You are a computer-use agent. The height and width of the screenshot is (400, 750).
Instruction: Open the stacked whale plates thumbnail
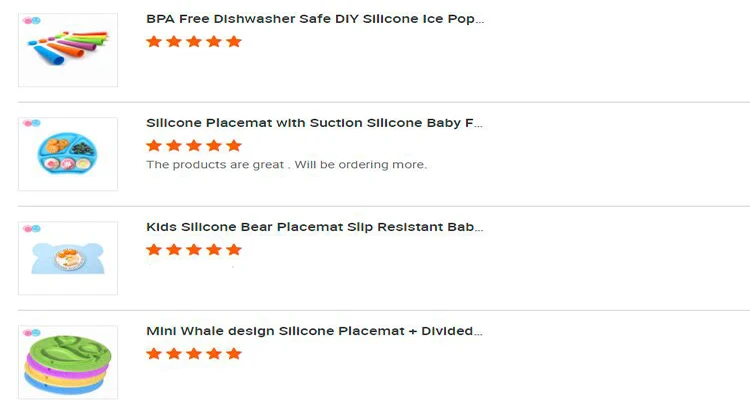(68, 364)
